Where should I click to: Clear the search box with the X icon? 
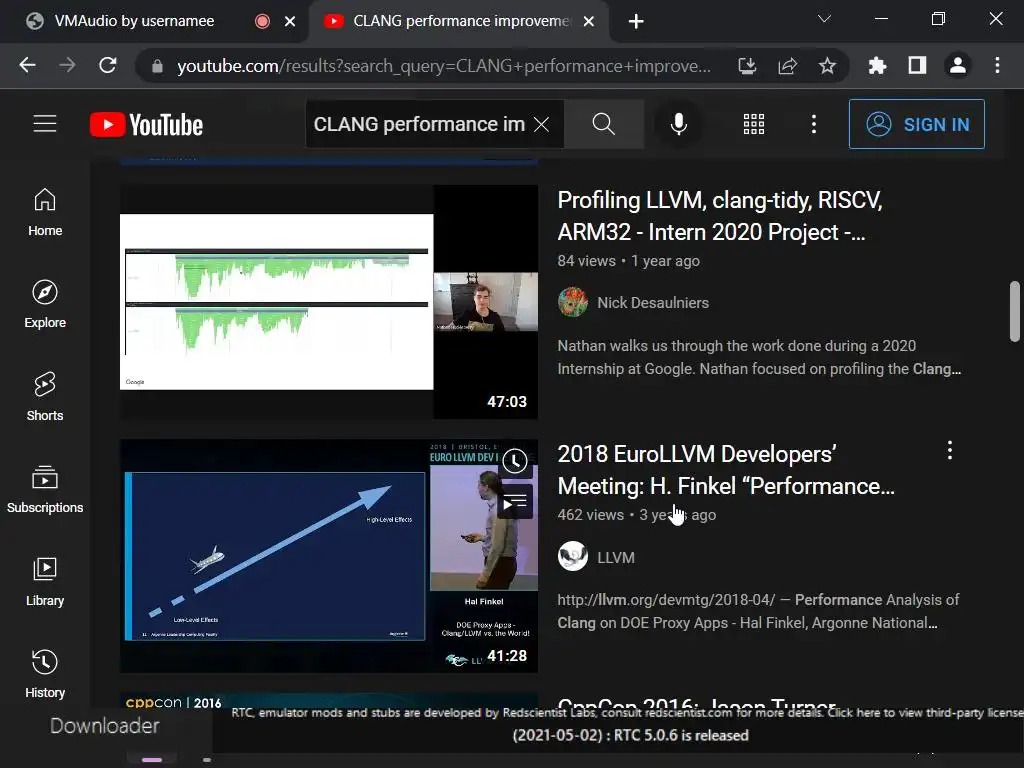(x=541, y=124)
